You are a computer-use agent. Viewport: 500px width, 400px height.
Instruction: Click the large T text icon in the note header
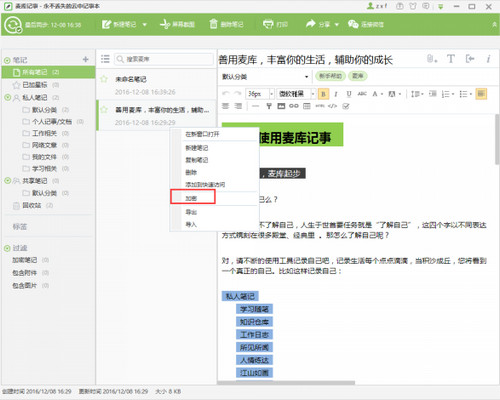click(x=451, y=59)
